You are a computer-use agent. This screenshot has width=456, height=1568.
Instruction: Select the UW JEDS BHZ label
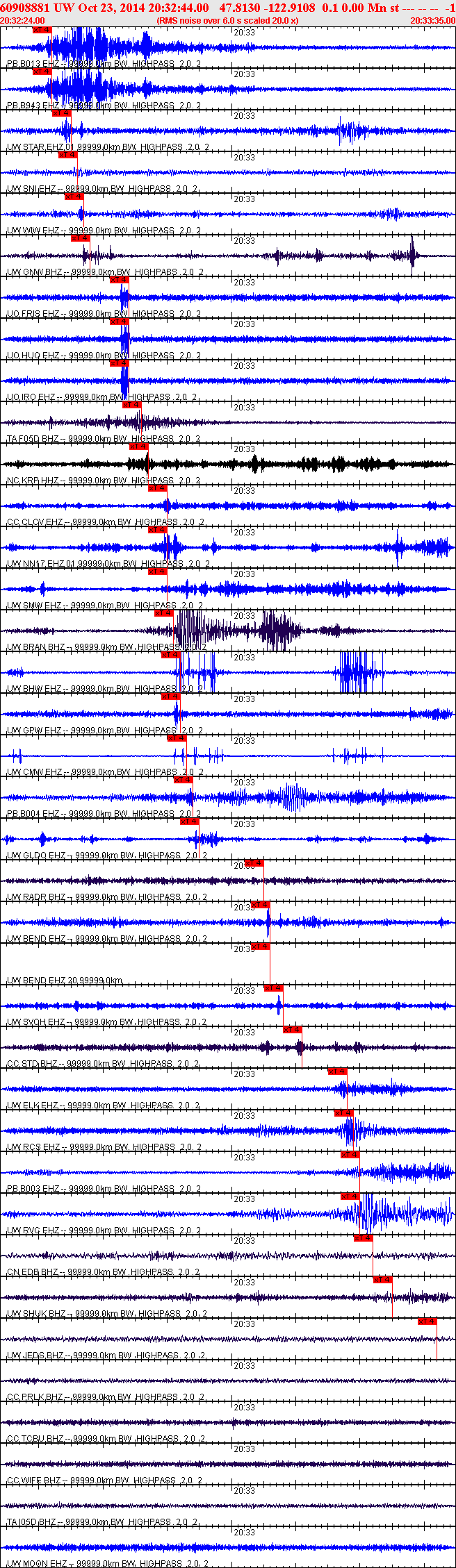pyautogui.click(x=106, y=1356)
